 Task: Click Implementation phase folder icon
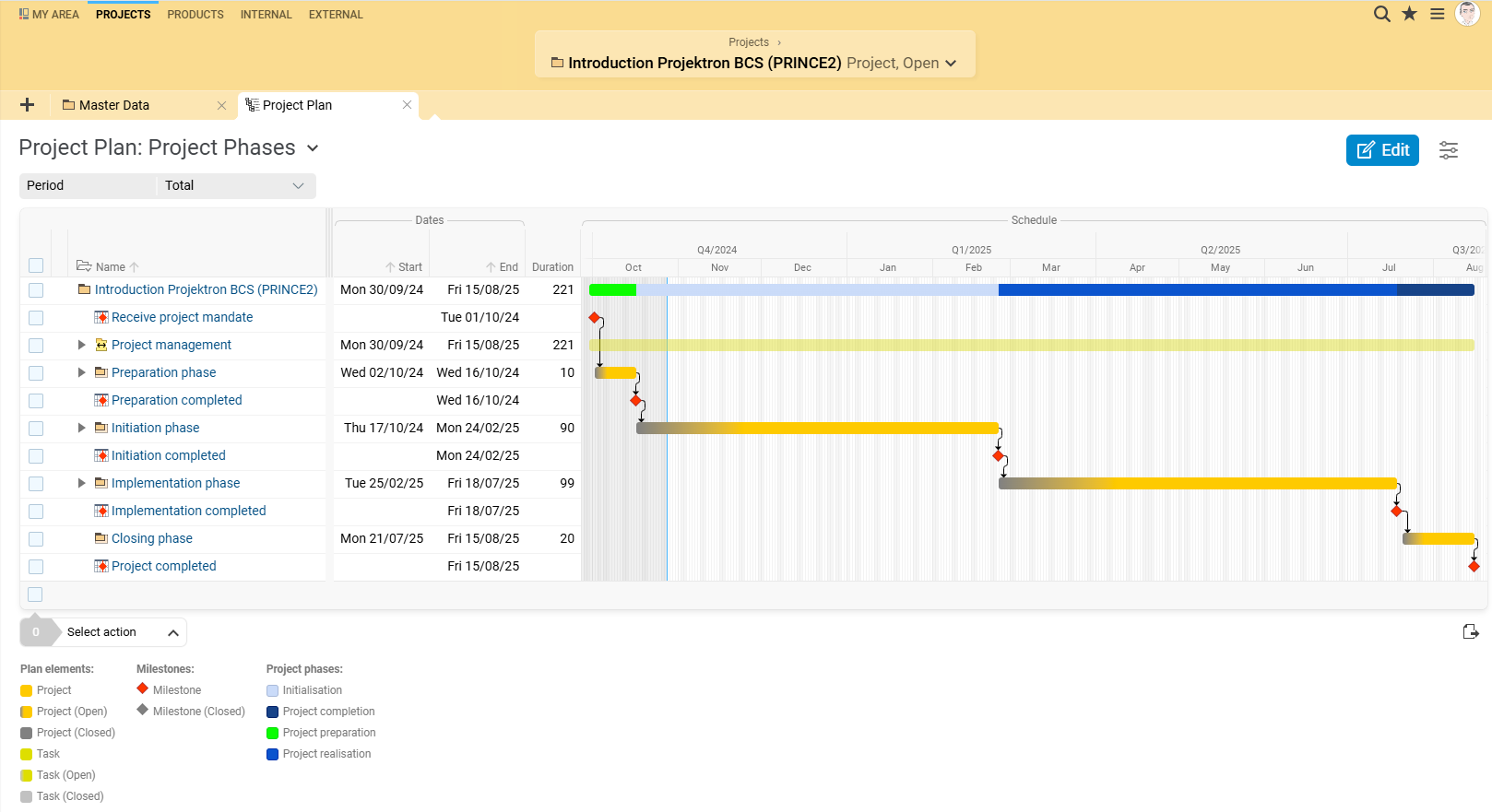pyautogui.click(x=101, y=483)
